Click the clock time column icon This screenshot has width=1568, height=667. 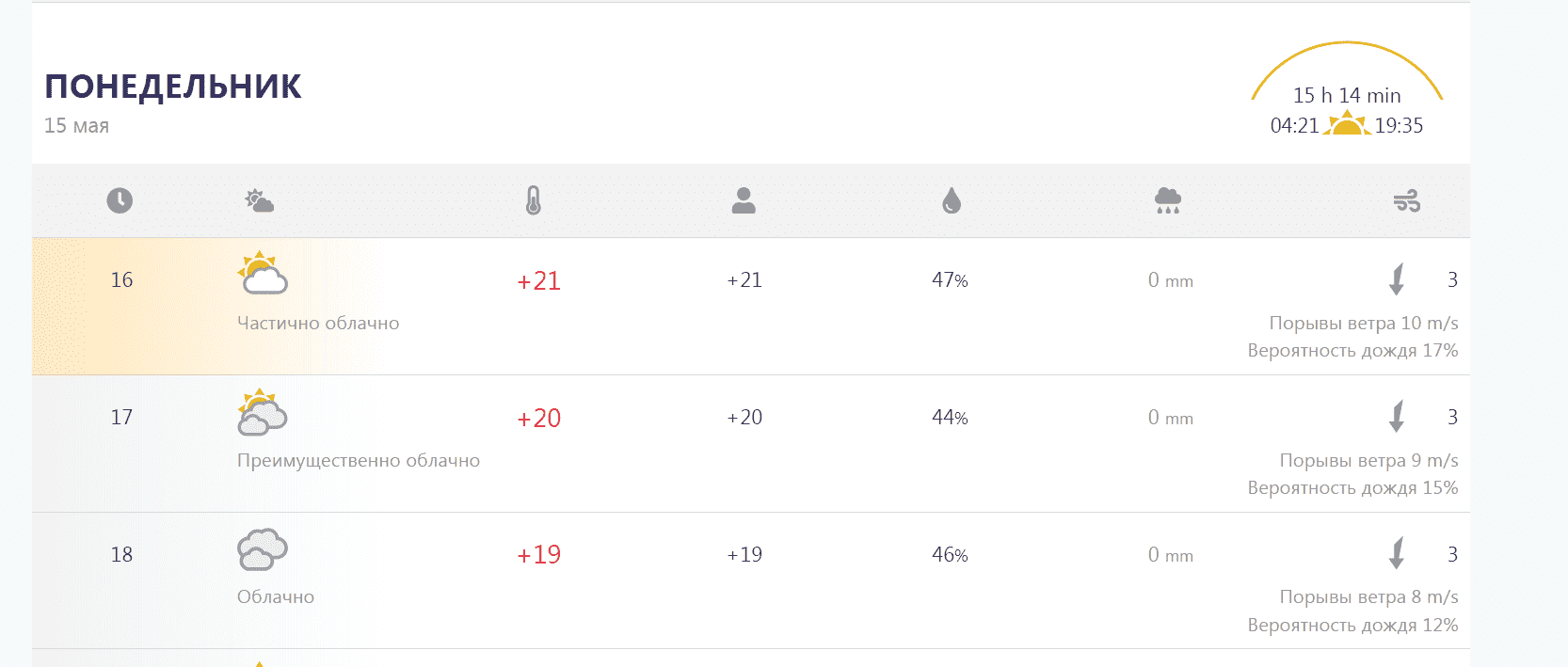120,200
